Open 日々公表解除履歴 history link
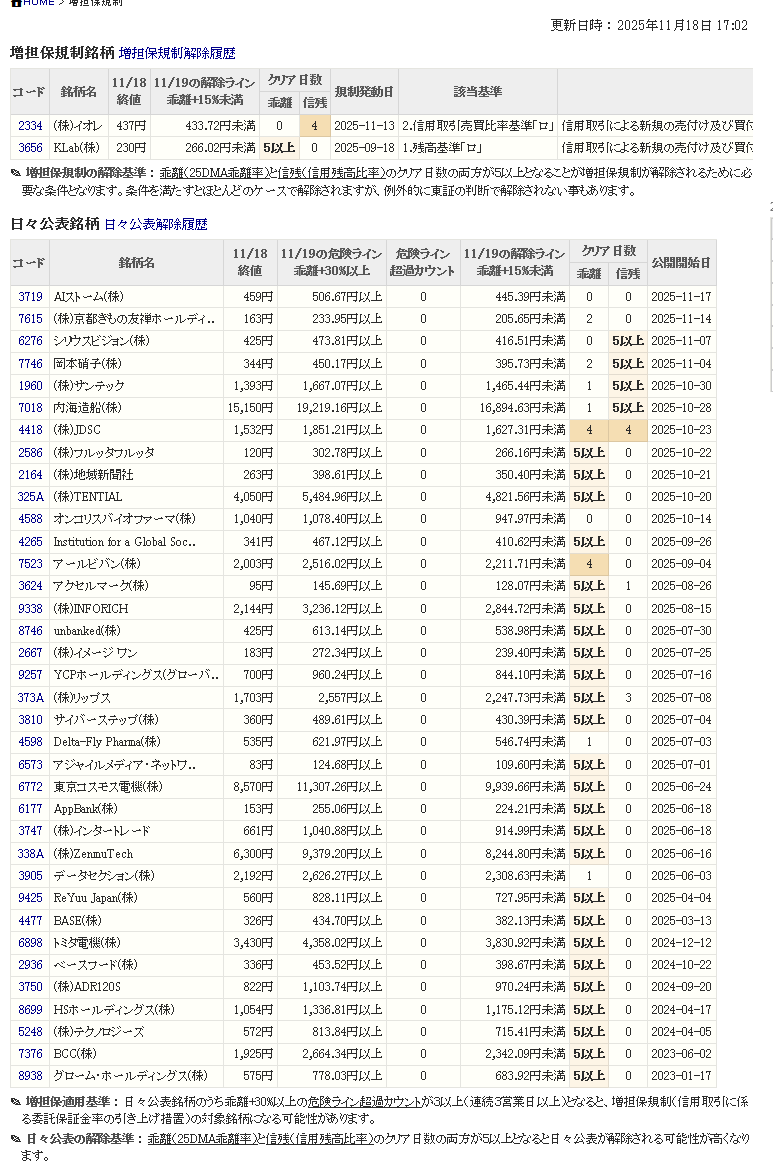Screen dimensions: 773x1173 pos(155,225)
